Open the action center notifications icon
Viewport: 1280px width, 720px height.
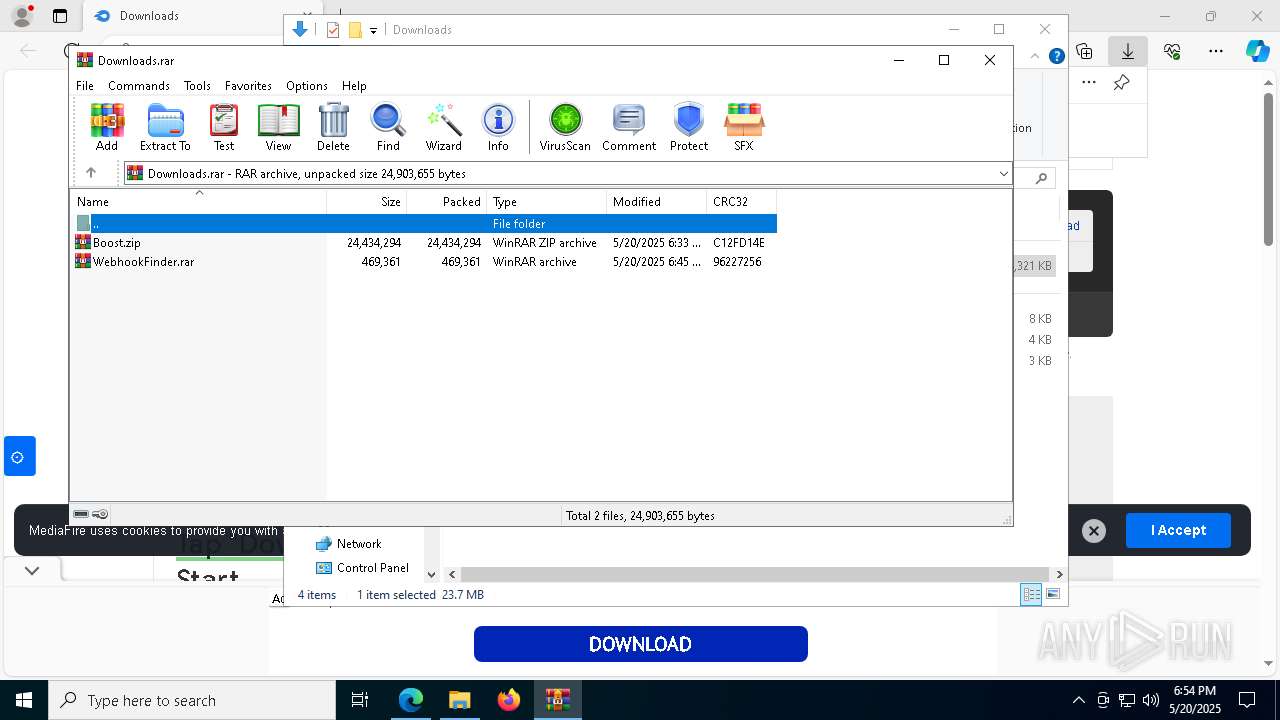tap(1247, 700)
